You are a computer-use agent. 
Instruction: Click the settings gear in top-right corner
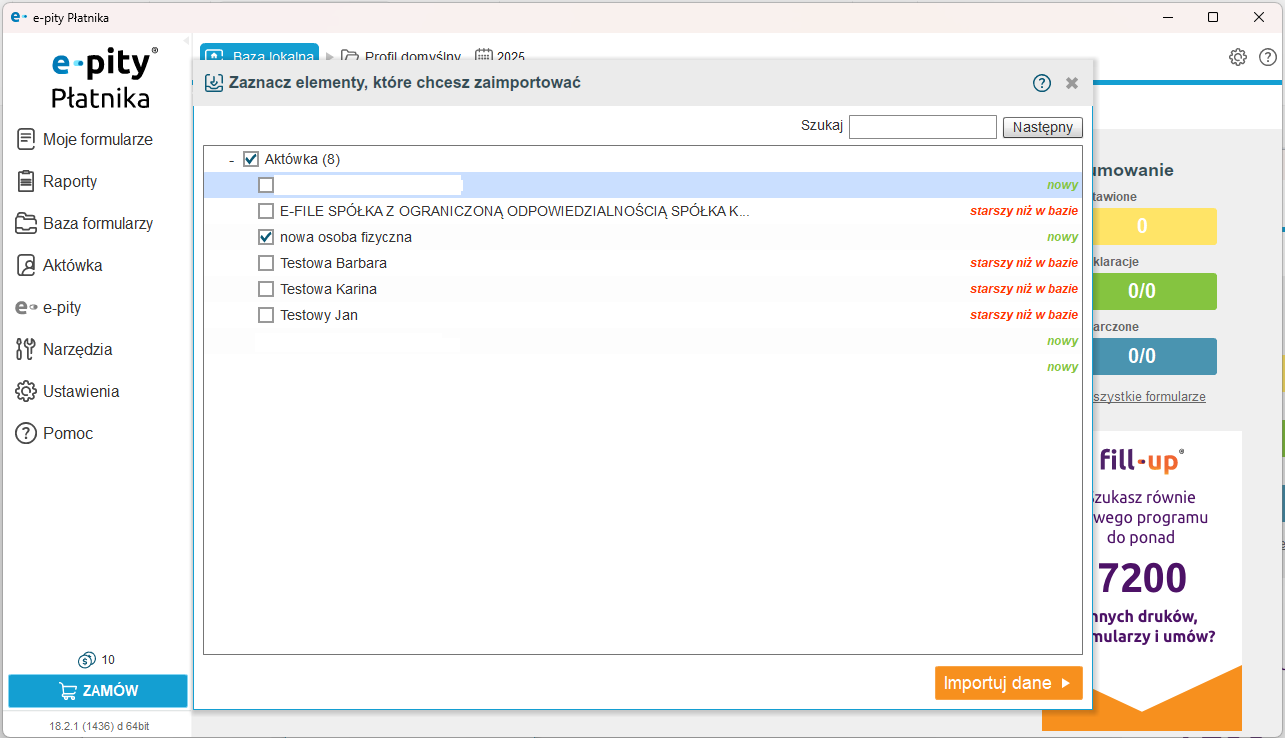click(1238, 57)
